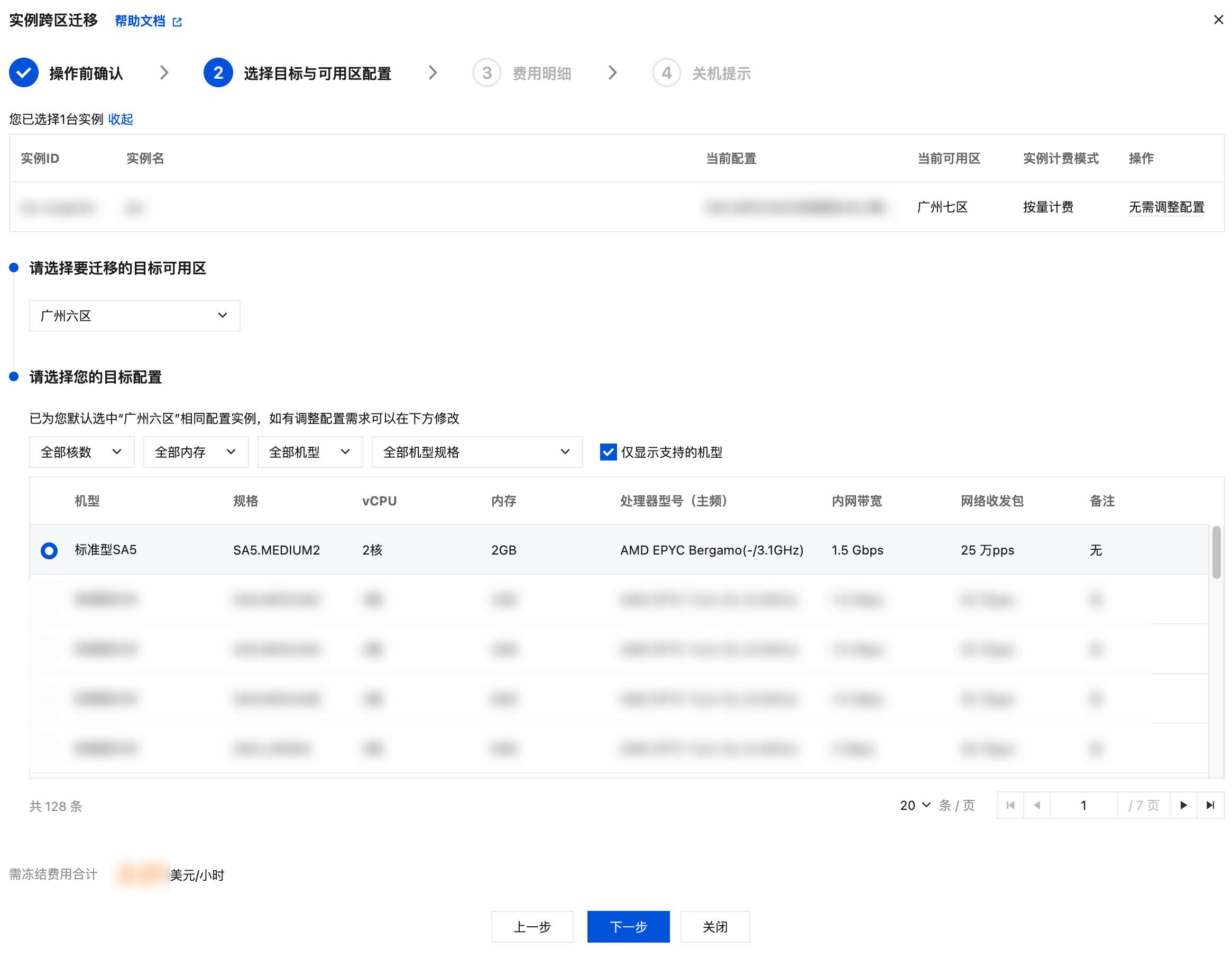Open the help document external link icon
Image resolution: width=1232 pixels, height=959 pixels.
pyautogui.click(x=177, y=22)
